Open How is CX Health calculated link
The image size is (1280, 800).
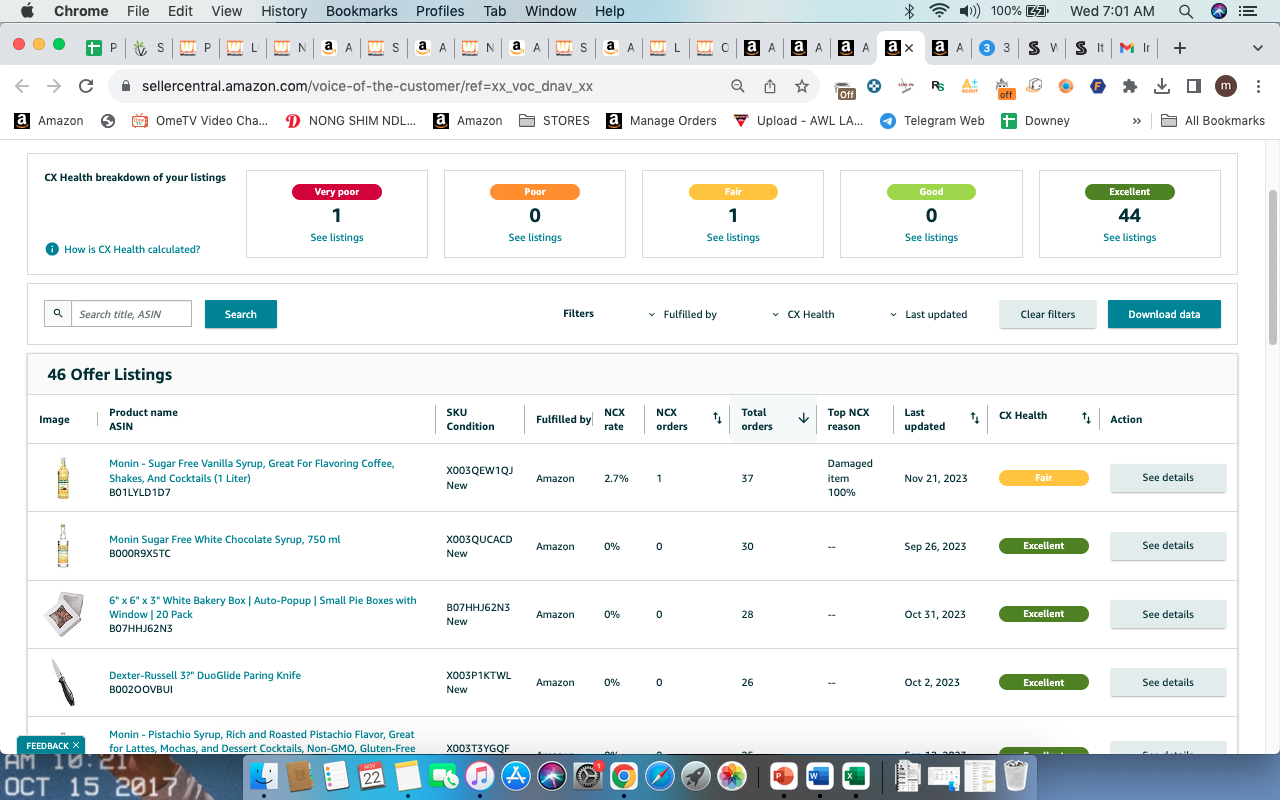(132, 249)
